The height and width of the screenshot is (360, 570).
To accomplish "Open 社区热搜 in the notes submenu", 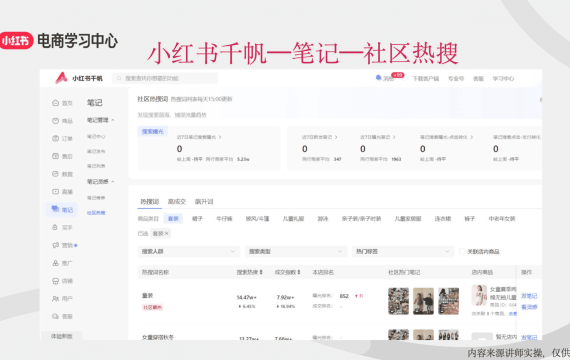I will (x=96, y=213).
